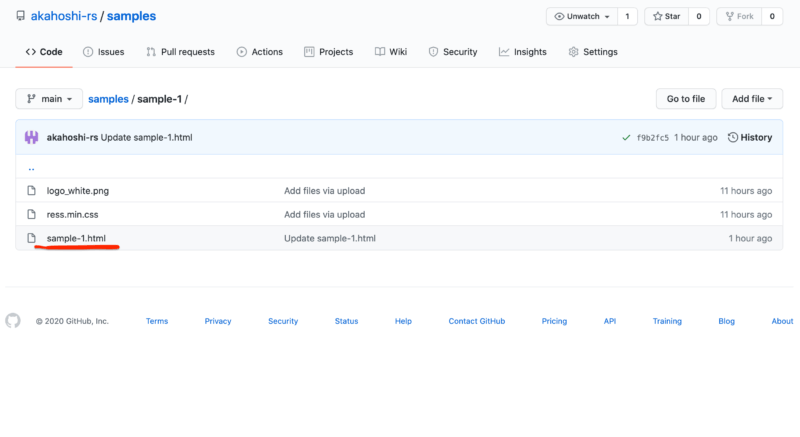The image size is (800, 437).
Task: Open the repository Security tab
Action: pos(453,52)
